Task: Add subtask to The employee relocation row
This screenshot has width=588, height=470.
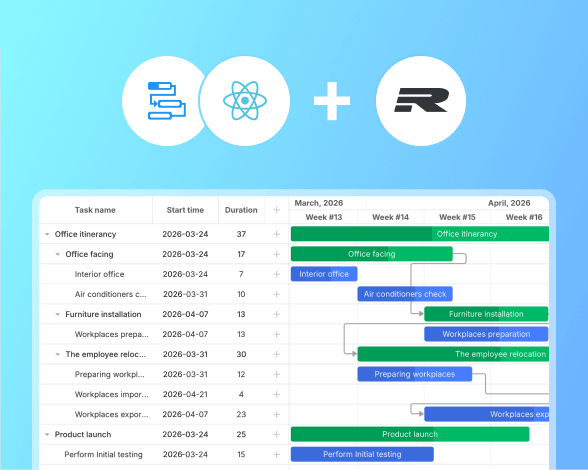Action: [x=276, y=354]
